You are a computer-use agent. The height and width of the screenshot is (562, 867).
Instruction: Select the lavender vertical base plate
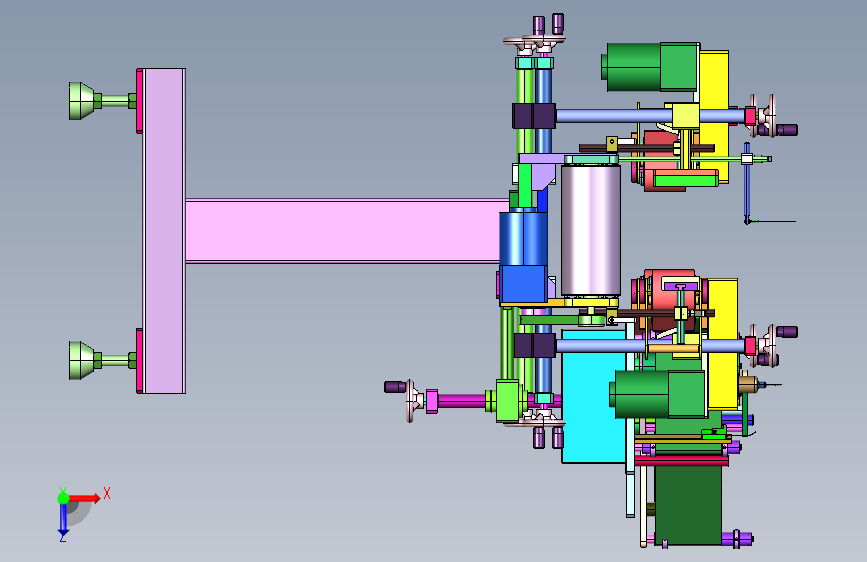pyautogui.click(x=164, y=231)
